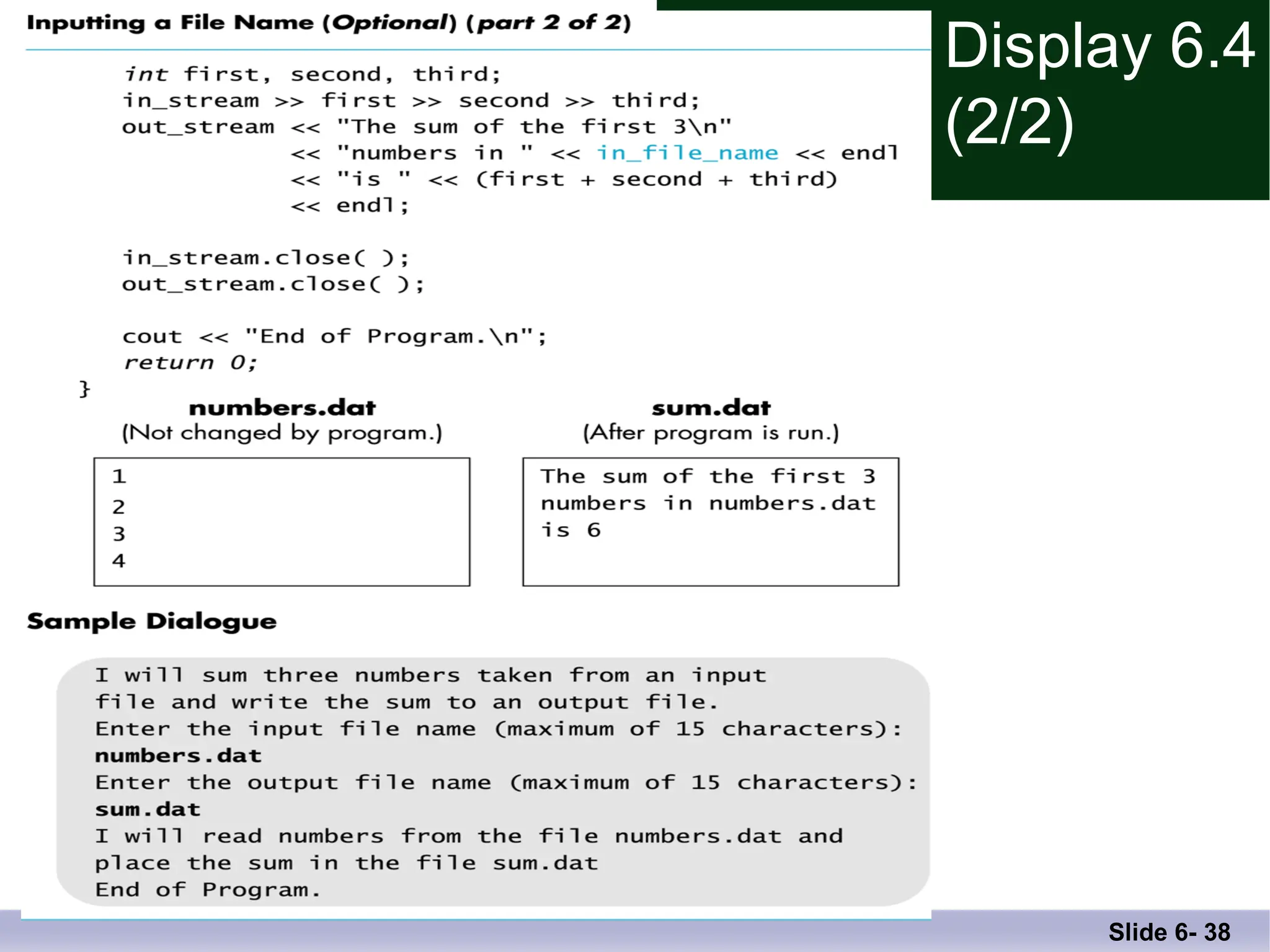Viewport: 1270px width, 952px height.
Task: Click 'is 6' in the sum.dat box
Action: (571, 531)
